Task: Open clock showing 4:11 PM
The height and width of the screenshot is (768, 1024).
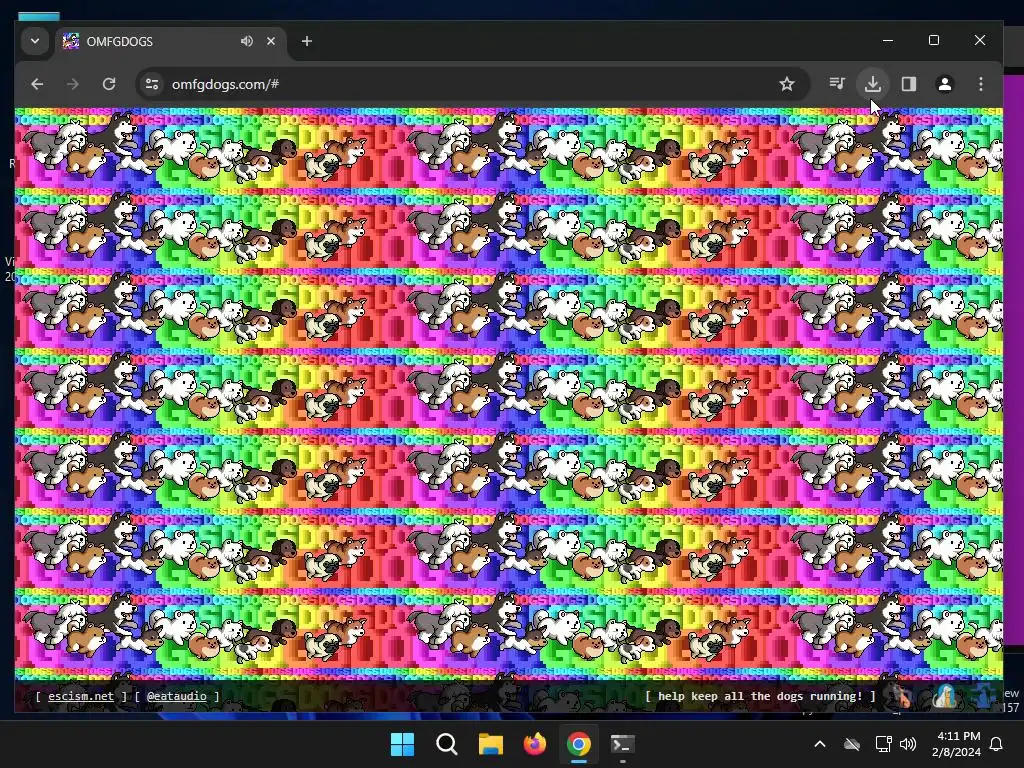Action: (956, 744)
